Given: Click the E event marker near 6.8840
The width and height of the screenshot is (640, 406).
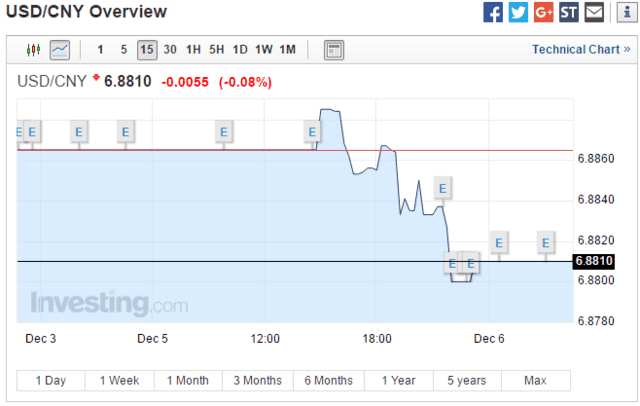Looking at the screenshot, I should coord(442,189).
